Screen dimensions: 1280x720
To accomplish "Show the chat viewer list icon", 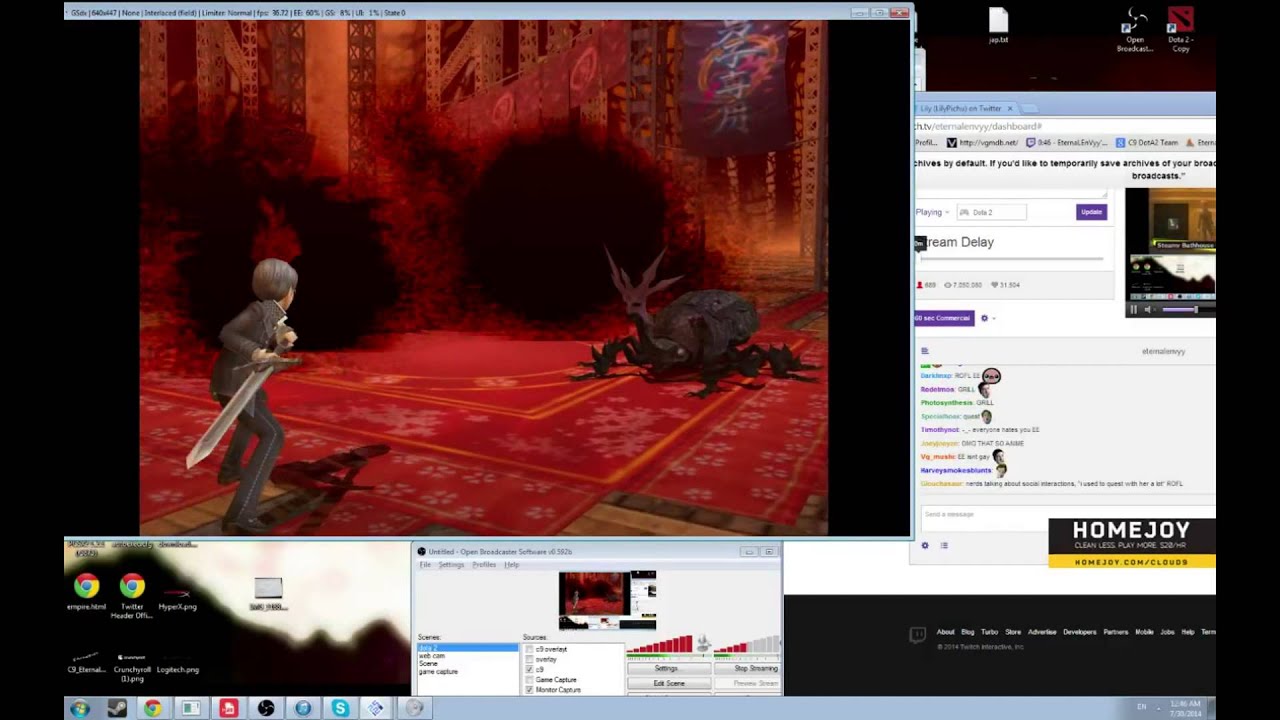I will (x=944, y=545).
